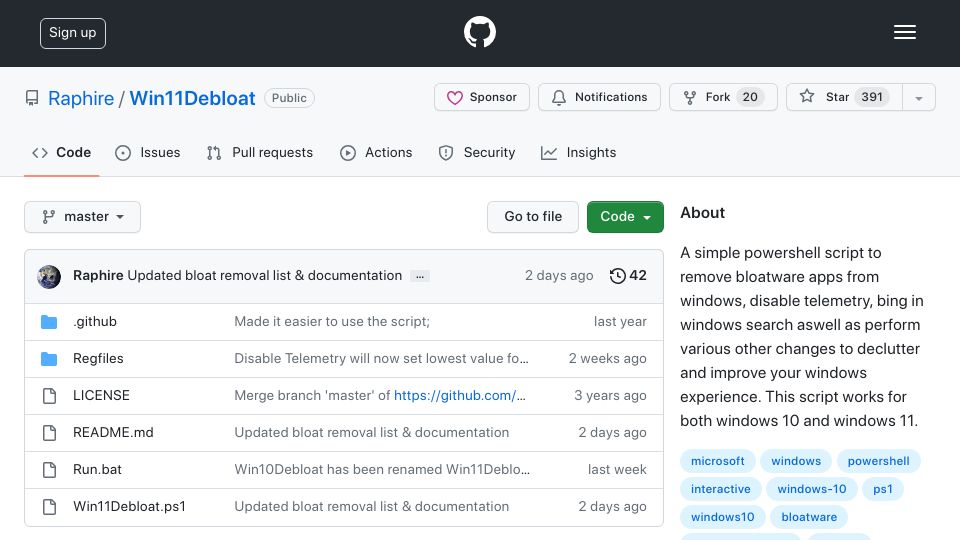Select the microsoft topic tag
The width and height of the screenshot is (960, 540).
718,461
